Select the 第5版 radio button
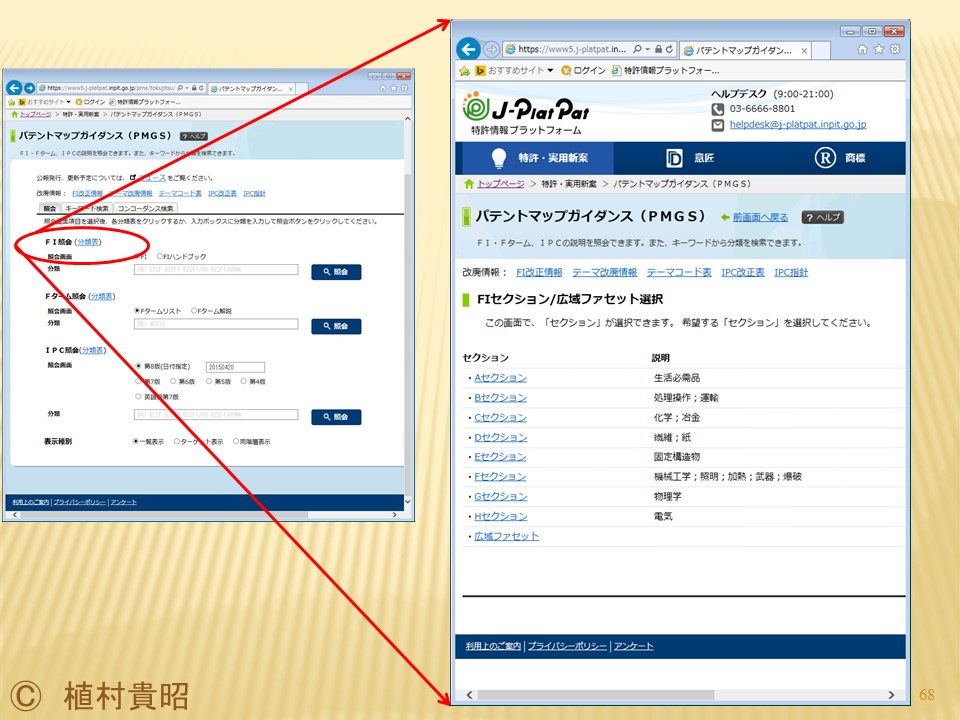The height and width of the screenshot is (720, 960). click(x=209, y=381)
